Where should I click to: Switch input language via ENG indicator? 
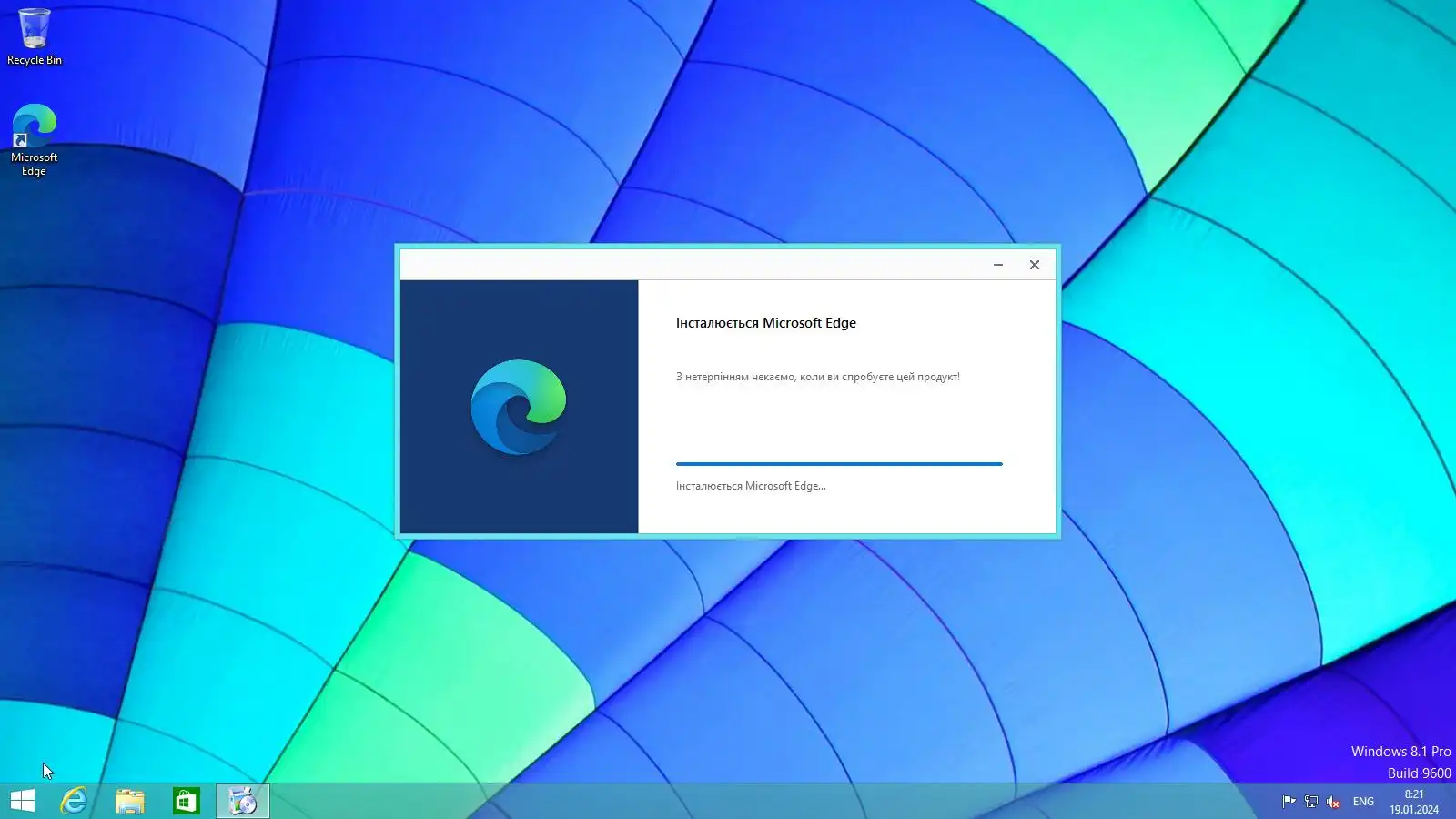click(x=1363, y=802)
